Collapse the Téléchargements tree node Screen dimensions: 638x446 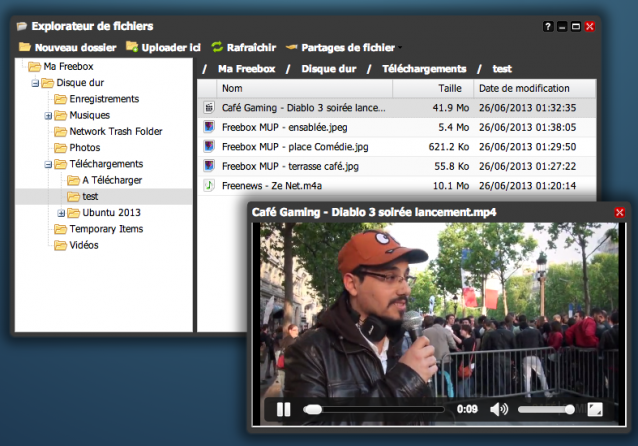point(48,164)
